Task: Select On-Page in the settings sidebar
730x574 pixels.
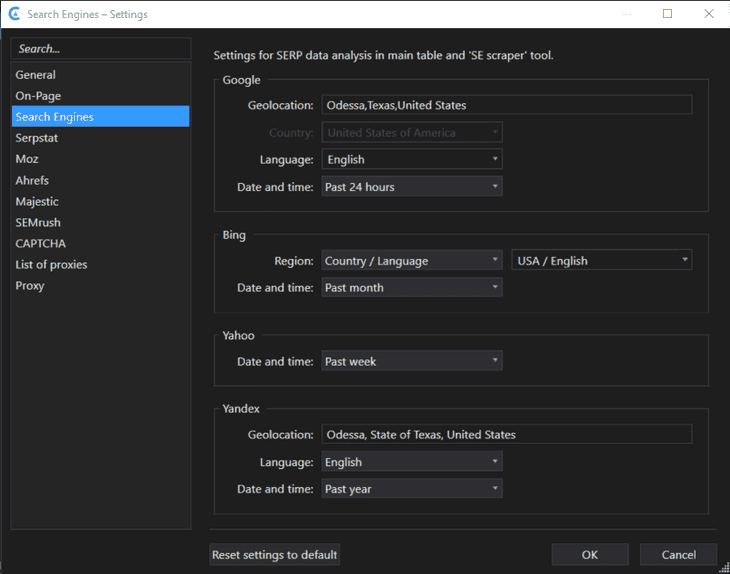Action: (38, 96)
